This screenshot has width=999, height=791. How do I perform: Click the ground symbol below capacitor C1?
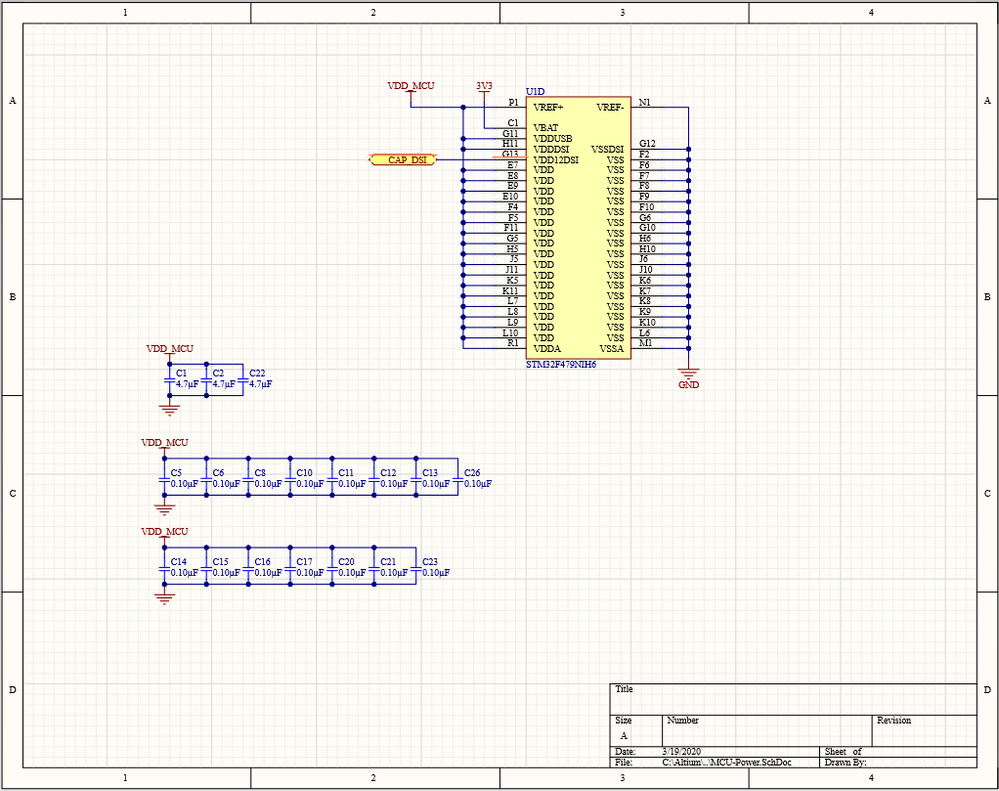point(169,410)
